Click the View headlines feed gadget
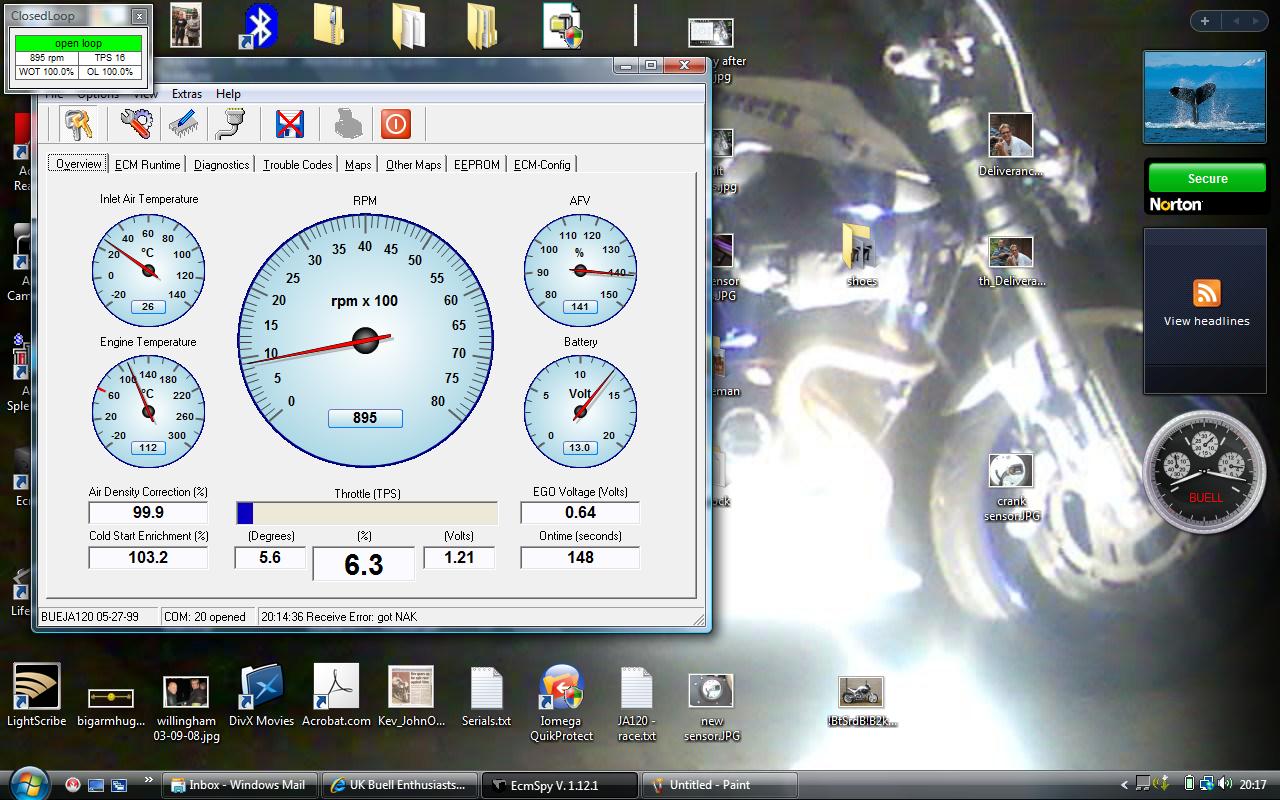The image size is (1280, 800). 1206,305
